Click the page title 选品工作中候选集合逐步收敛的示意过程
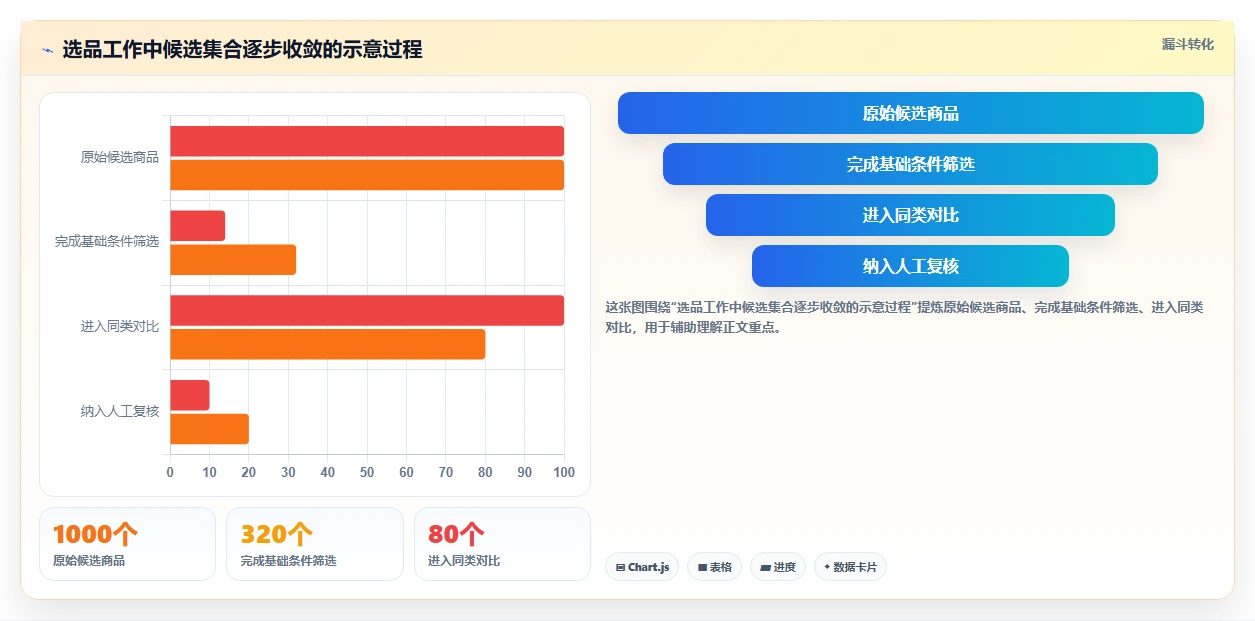This screenshot has width=1255, height=621. [242, 49]
